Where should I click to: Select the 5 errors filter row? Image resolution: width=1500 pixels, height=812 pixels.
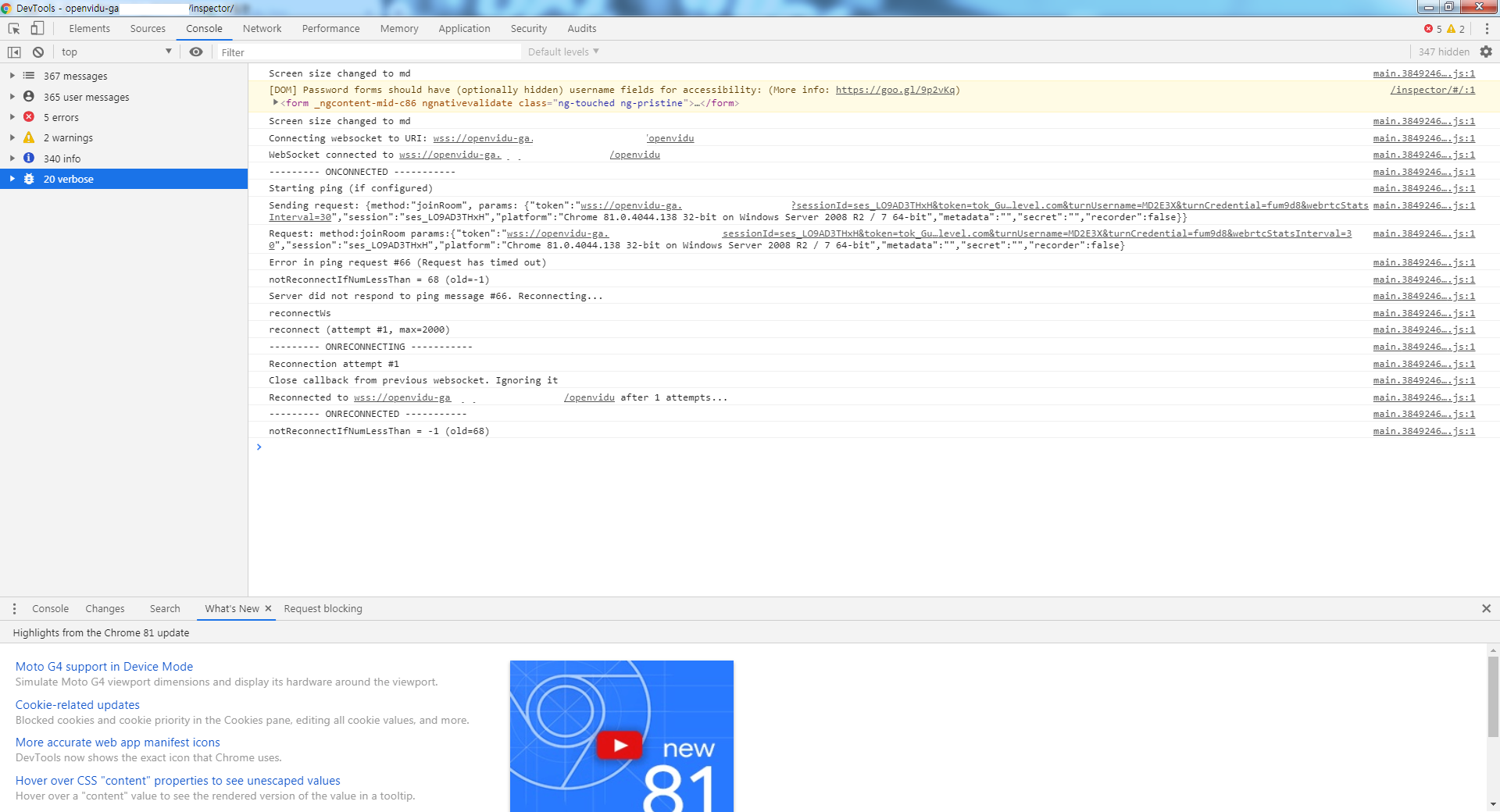pos(123,117)
